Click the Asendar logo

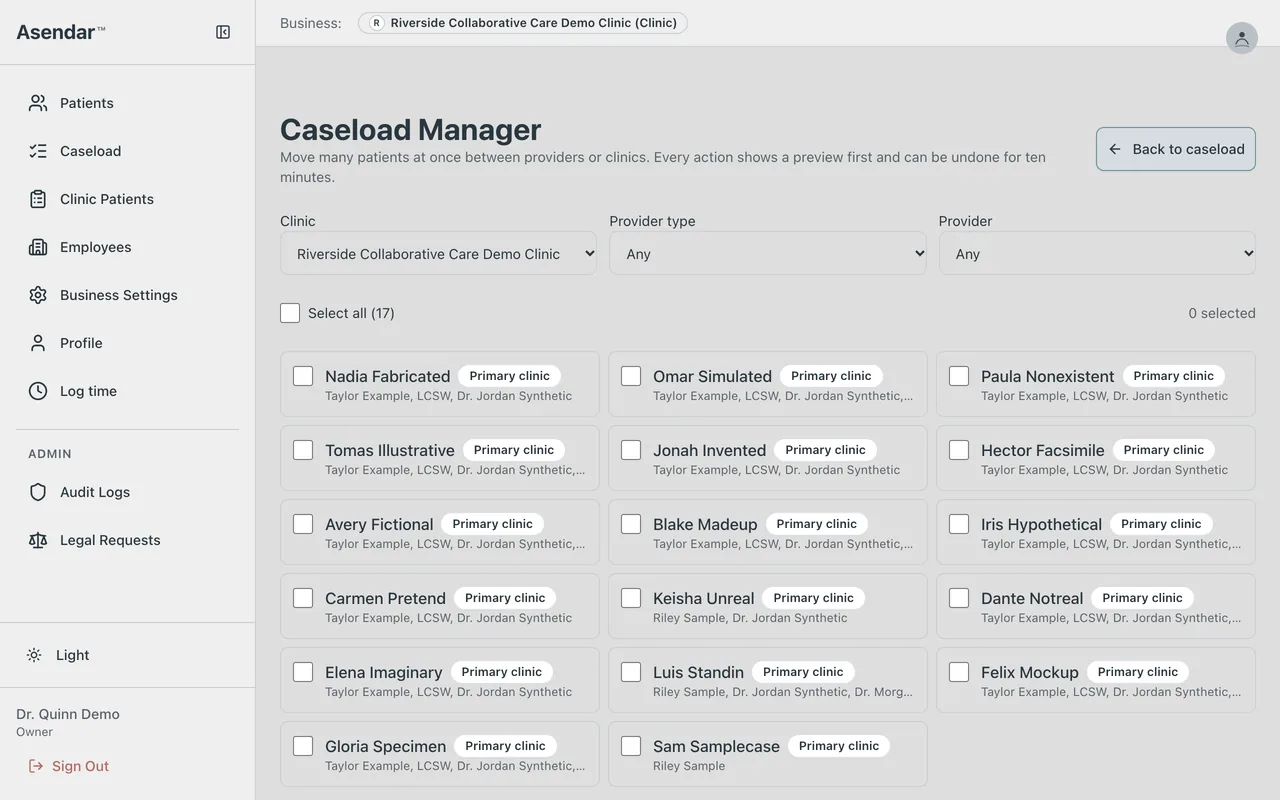(61, 32)
